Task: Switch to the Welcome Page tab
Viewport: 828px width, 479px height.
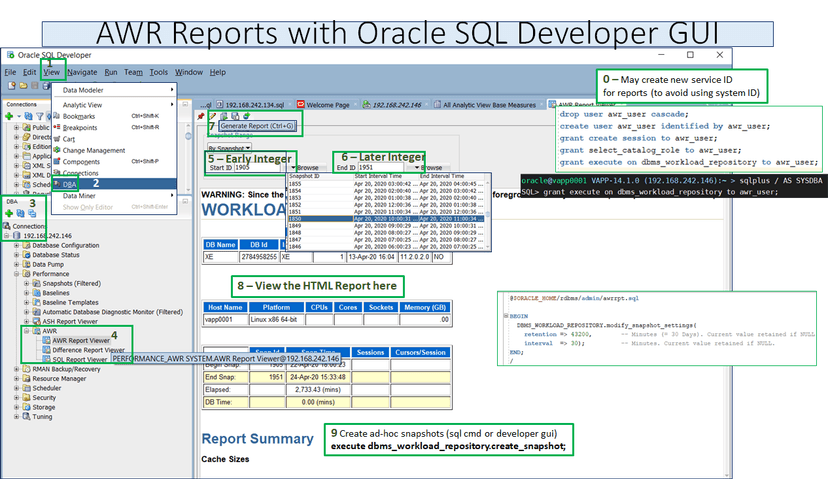Action: (x=325, y=103)
